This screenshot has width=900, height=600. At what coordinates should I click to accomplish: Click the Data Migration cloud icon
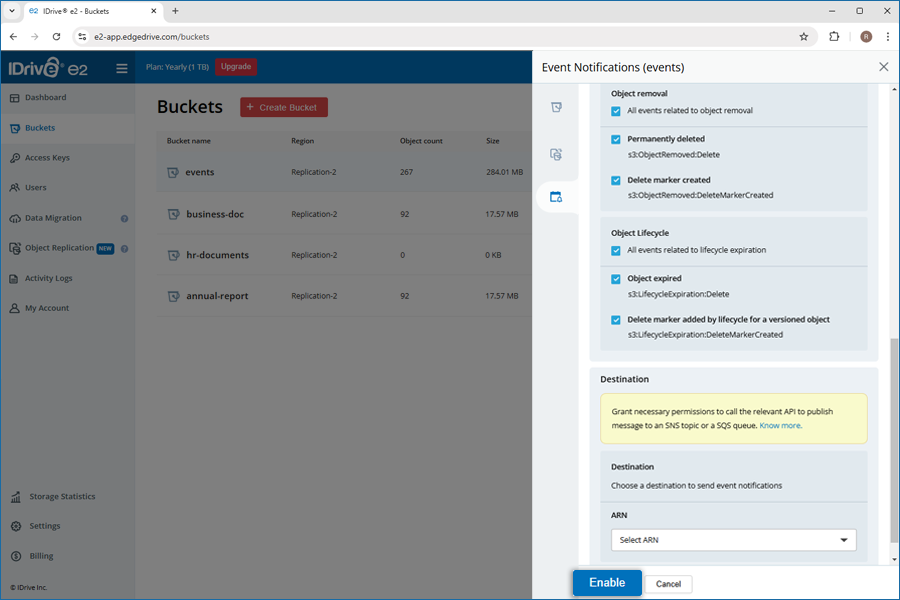coord(15,218)
